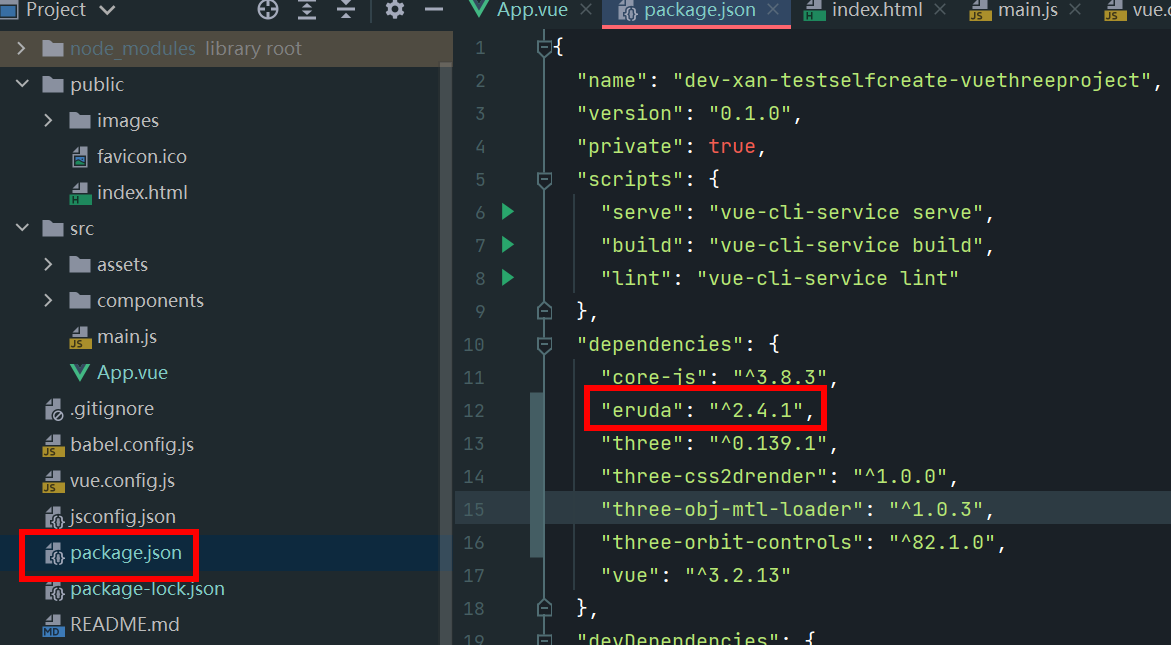Select package.json in project tree
The image size is (1171, 645).
point(125,553)
